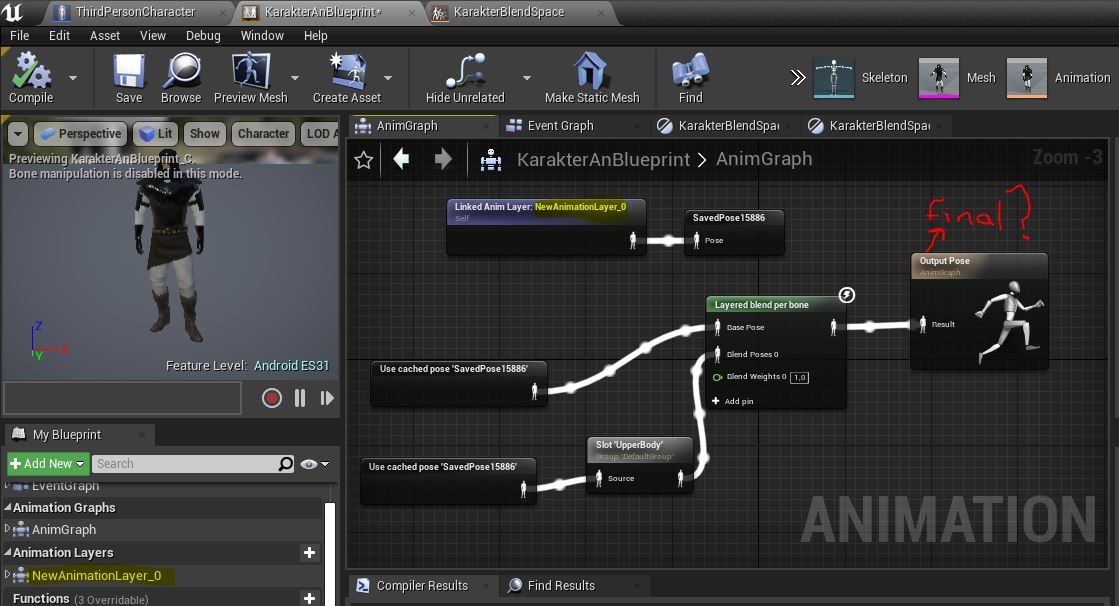
Task: Open the viewport options dropdown arrow
Action: click(18, 133)
